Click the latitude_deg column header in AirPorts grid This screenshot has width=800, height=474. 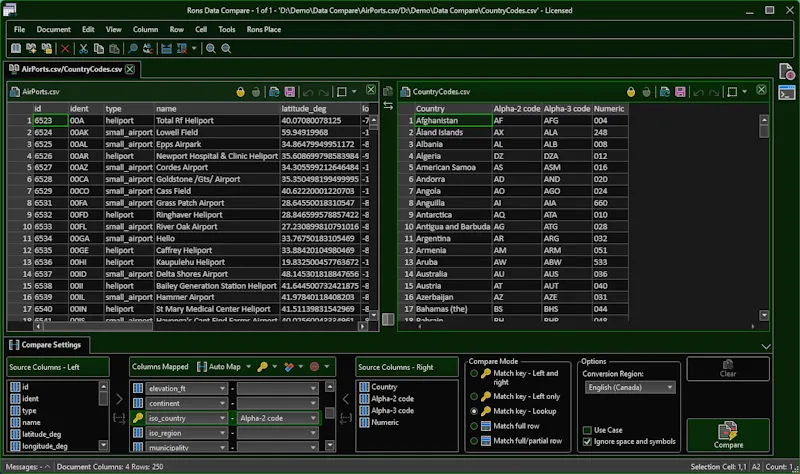click(x=320, y=109)
